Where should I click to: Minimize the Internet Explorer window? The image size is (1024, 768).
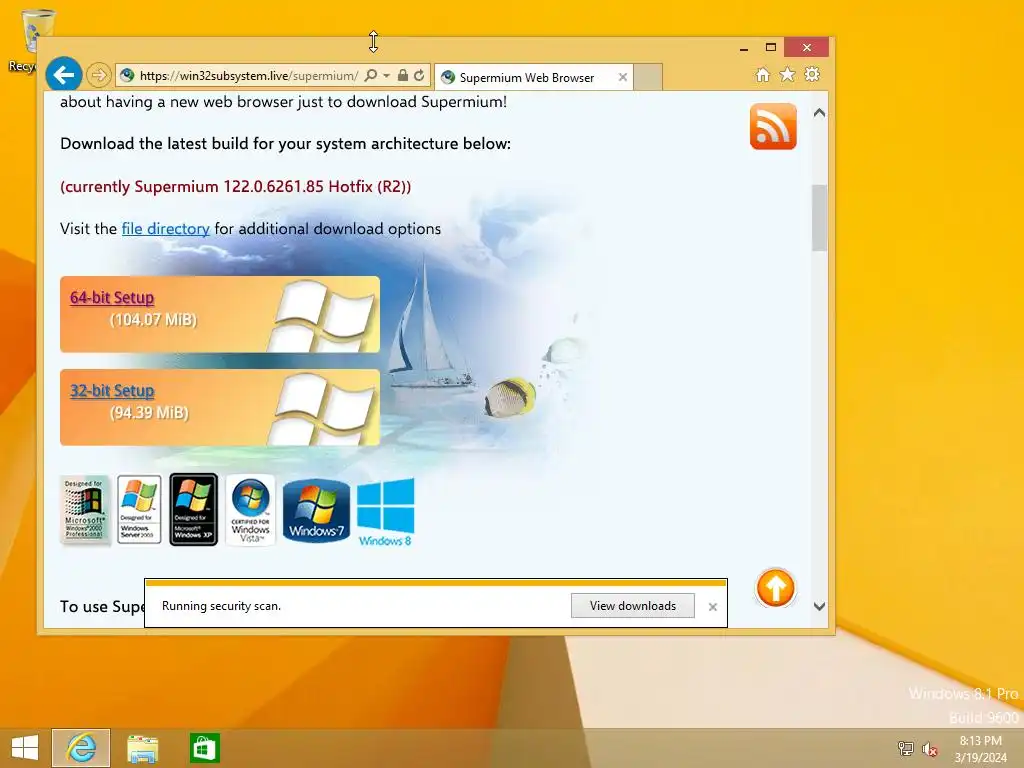click(744, 48)
